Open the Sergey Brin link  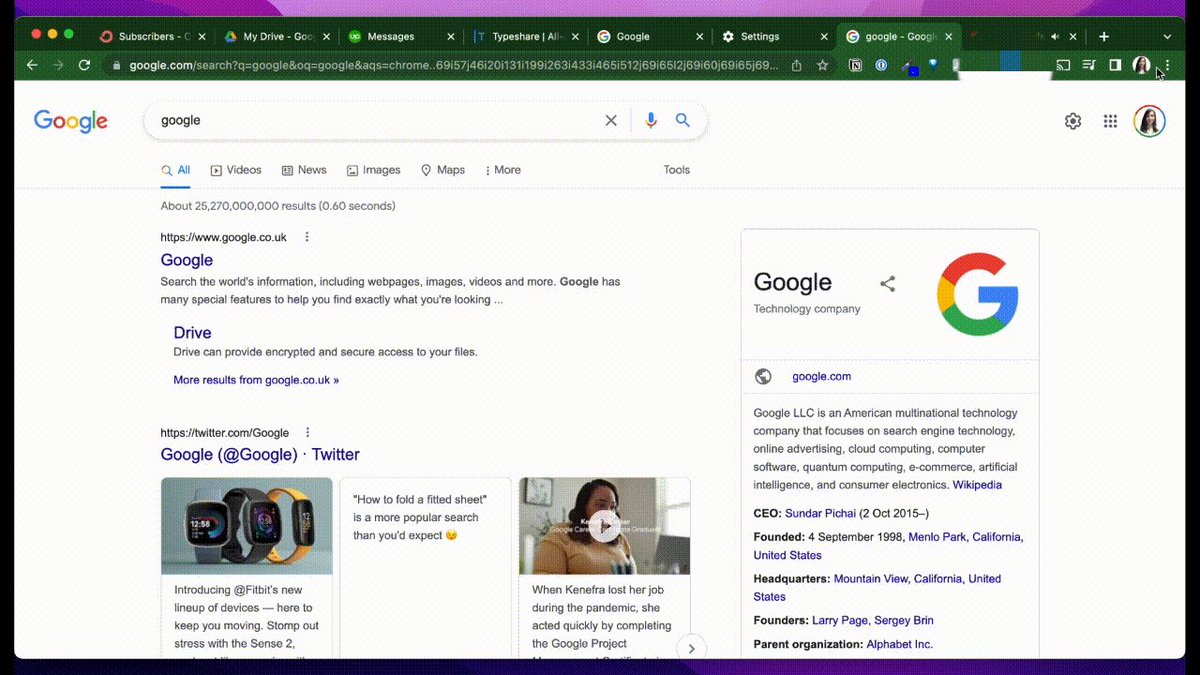click(904, 620)
